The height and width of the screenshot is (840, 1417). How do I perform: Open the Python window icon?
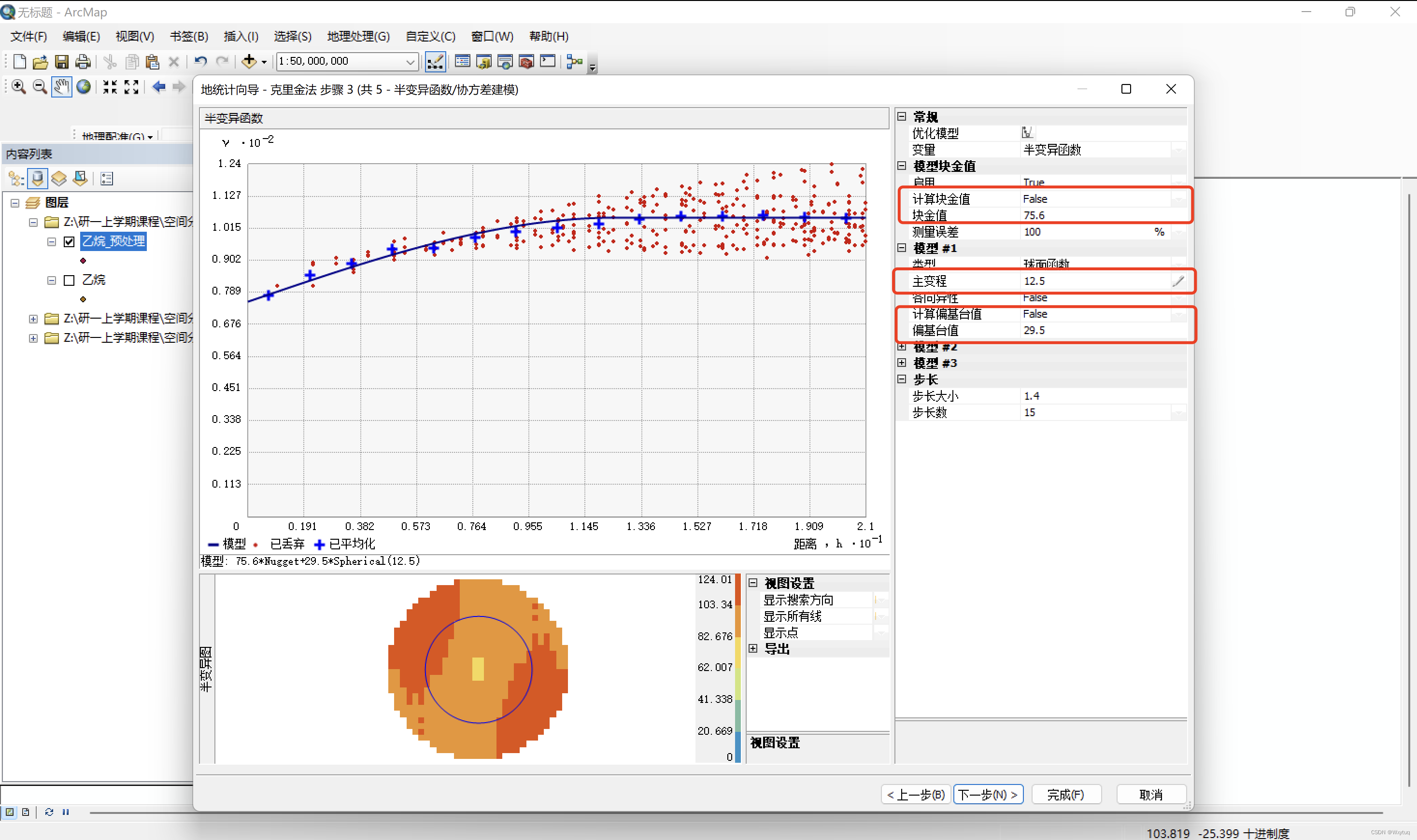548,61
